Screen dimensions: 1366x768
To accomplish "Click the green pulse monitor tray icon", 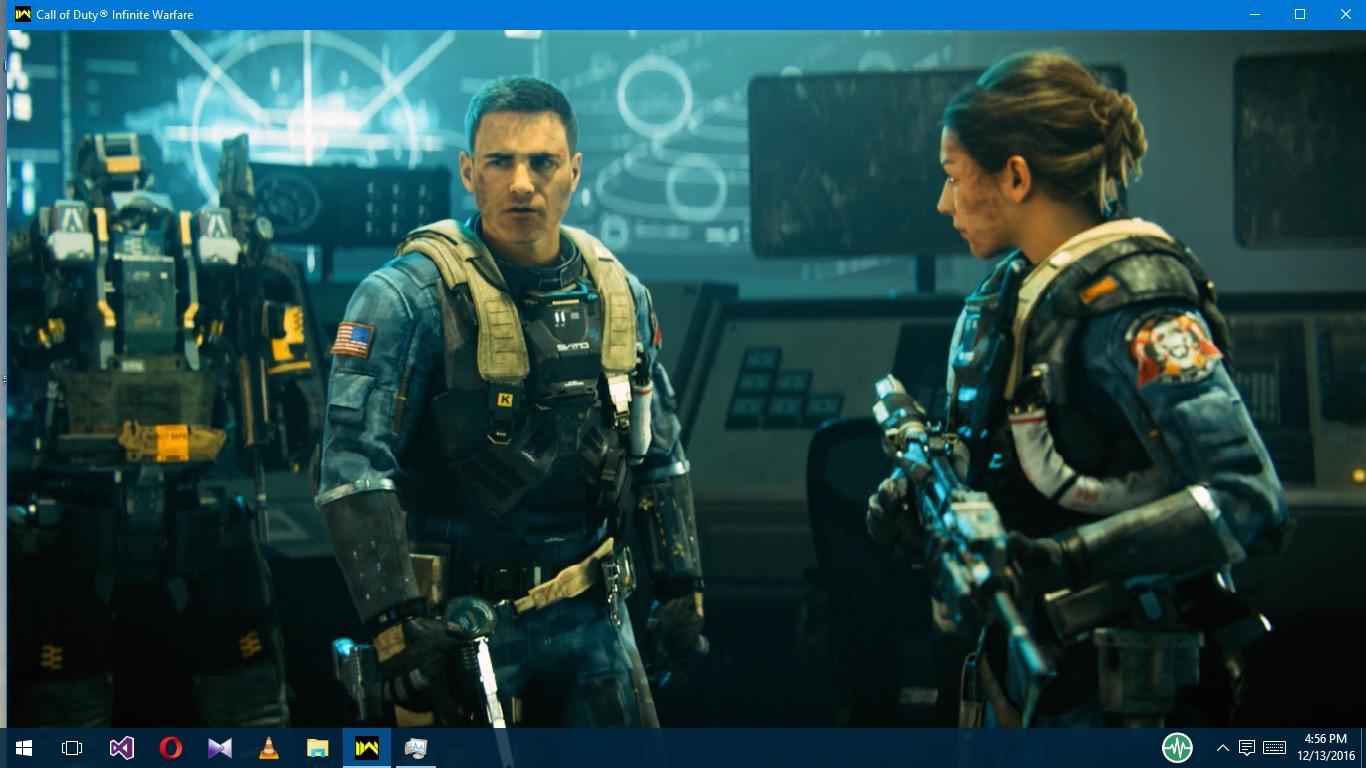I will (1177, 747).
